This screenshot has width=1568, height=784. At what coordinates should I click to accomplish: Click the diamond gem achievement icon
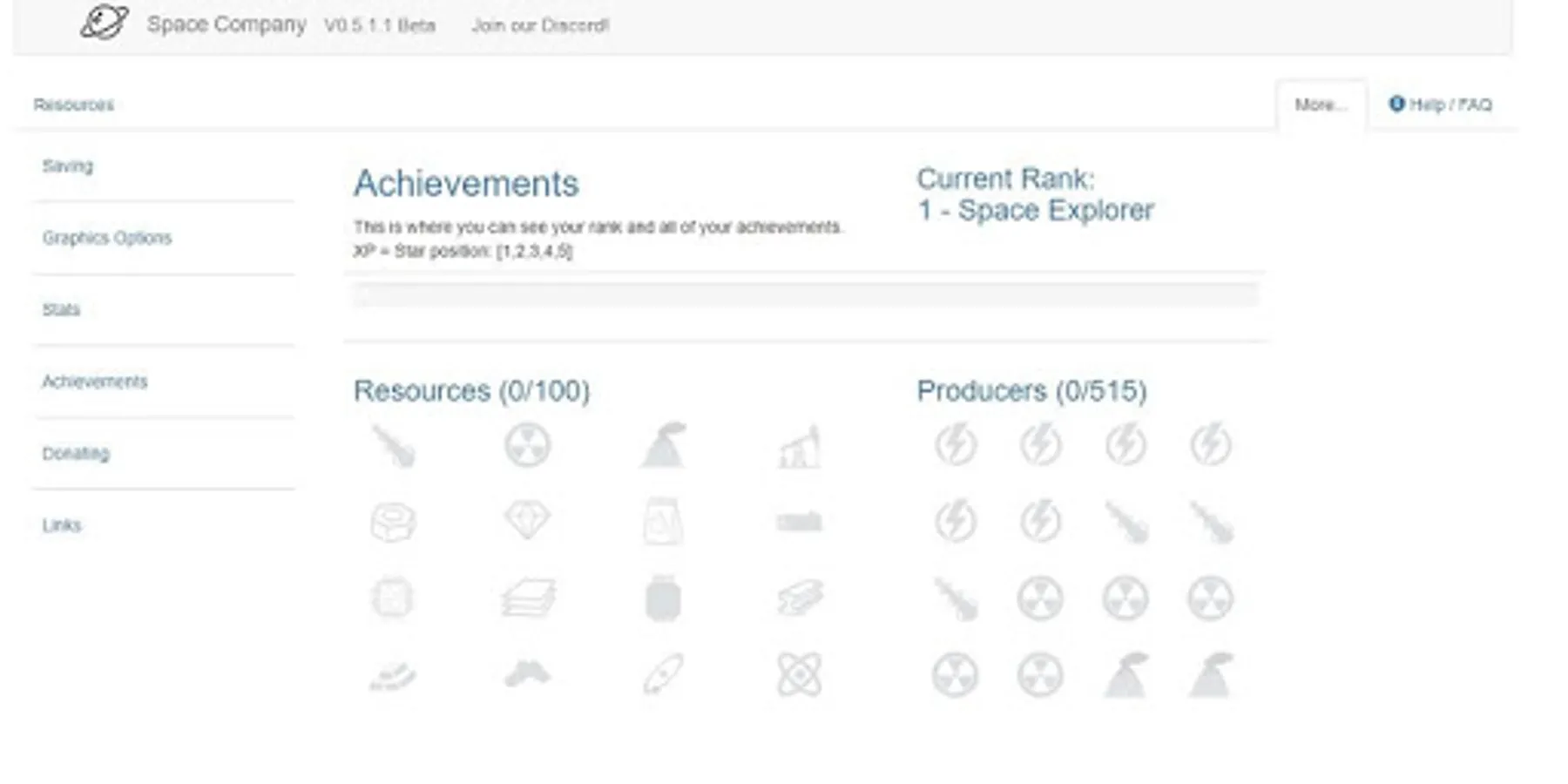click(x=527, y=521)
